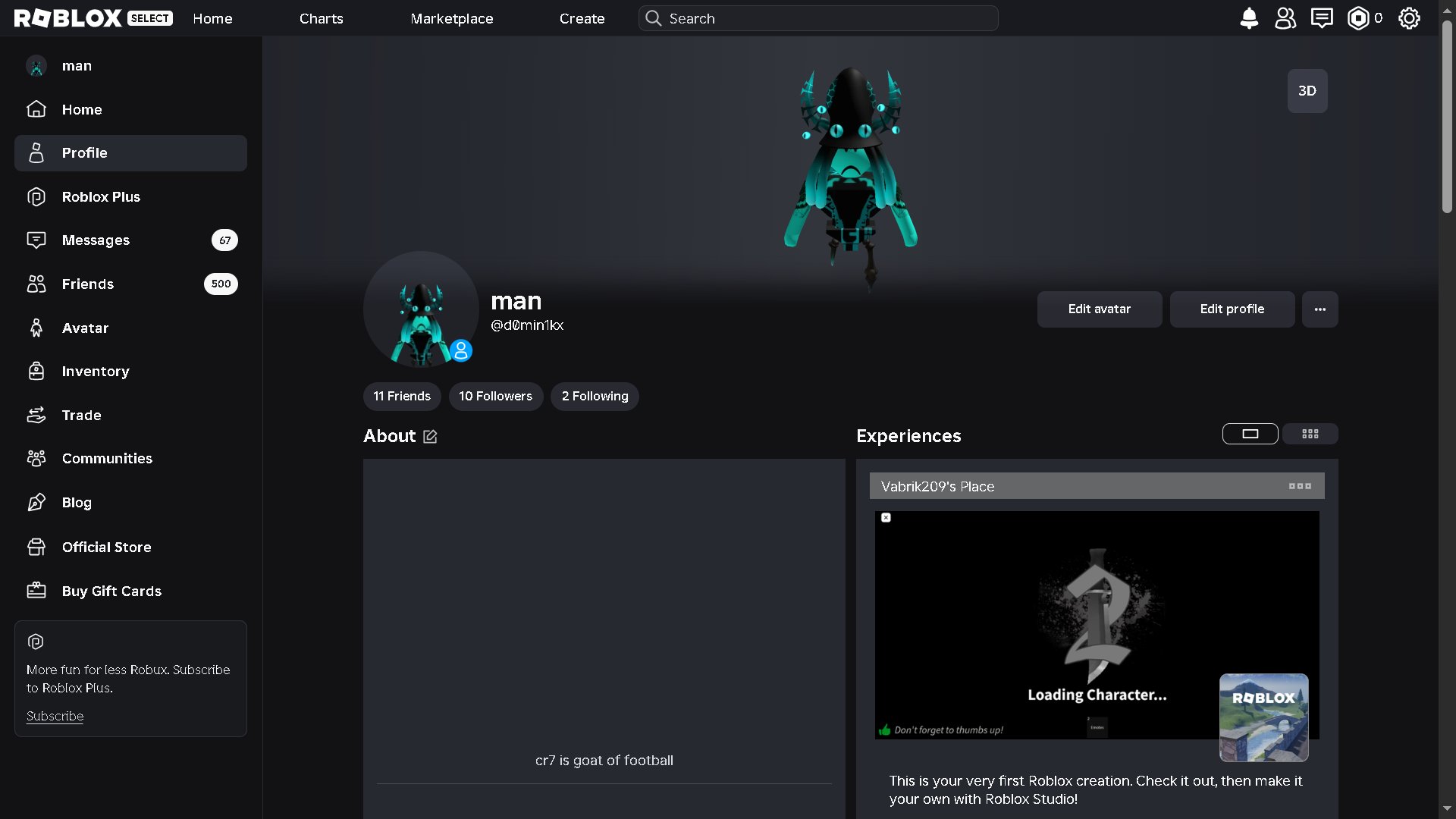Click the Subscribe link
1456x819 pixels.
pyautogui.click(x=55, y=717)
